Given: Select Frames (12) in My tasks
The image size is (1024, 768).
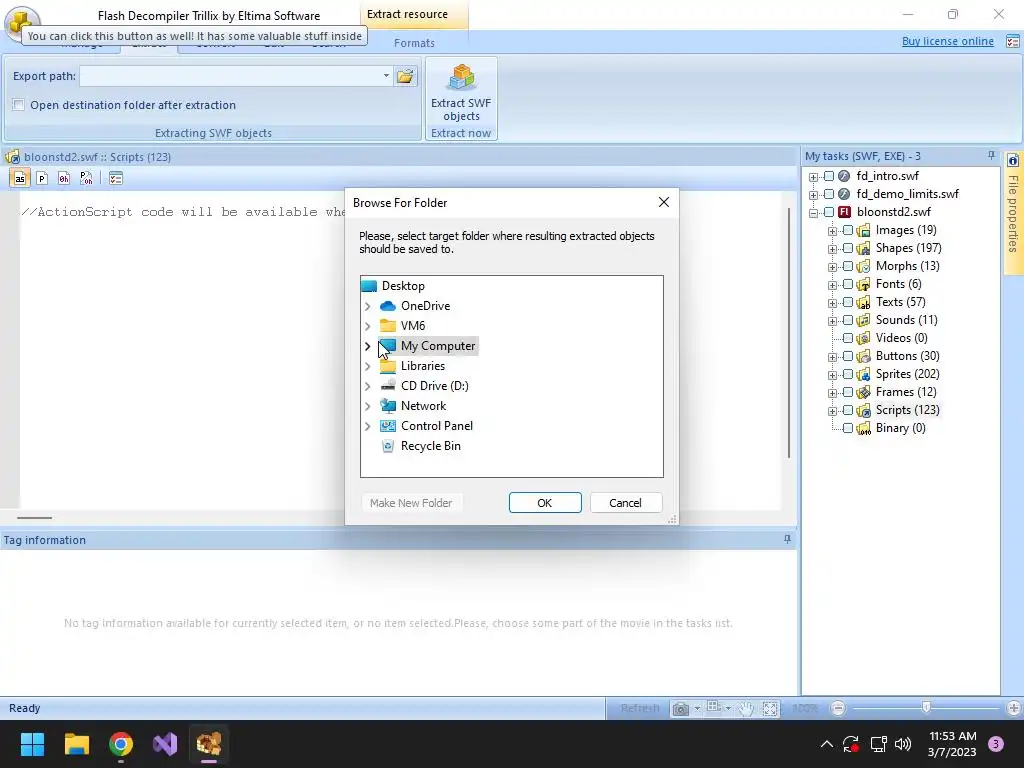Looking at the screenshot, I should point(906,392).
